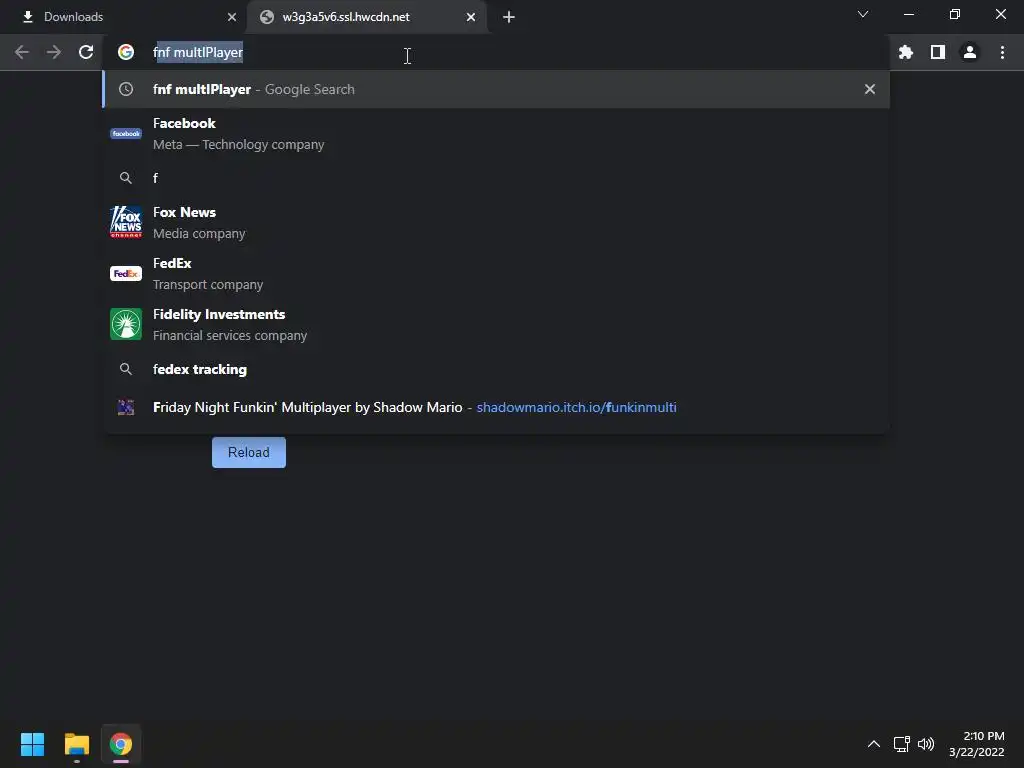Click the browser forward arrow
1024x768 pixels.
pyautogui.click(x=54, y=52)
